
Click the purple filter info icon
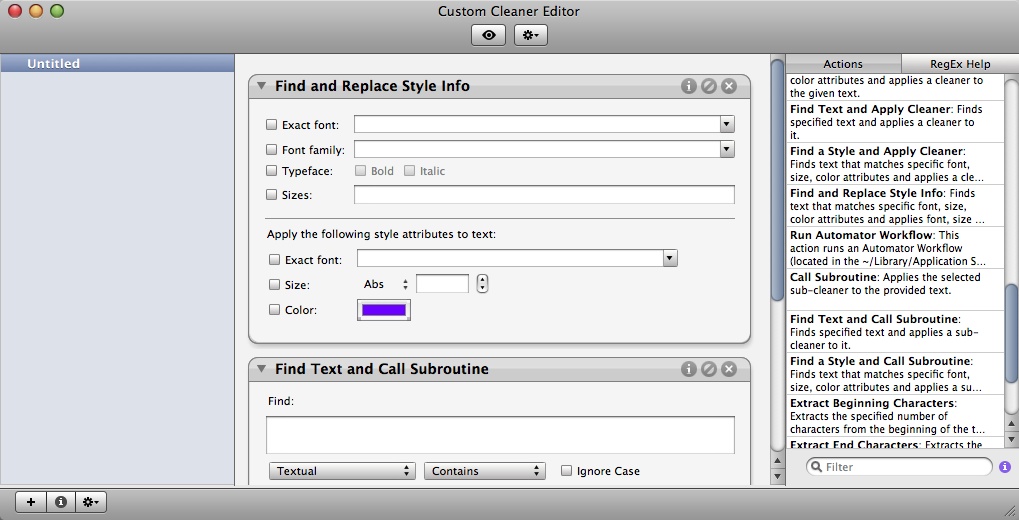1004,467
